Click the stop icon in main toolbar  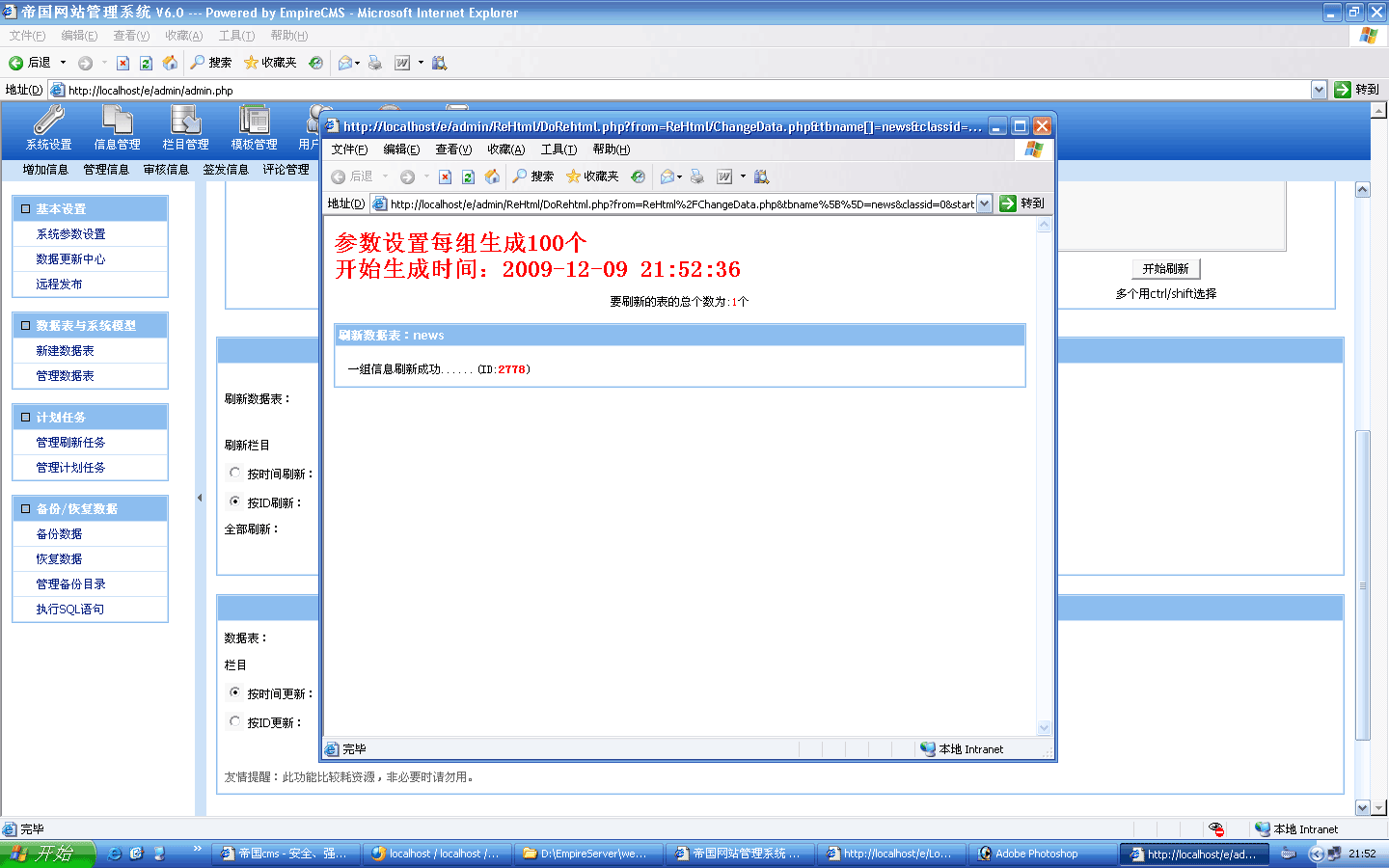point(123,63)
